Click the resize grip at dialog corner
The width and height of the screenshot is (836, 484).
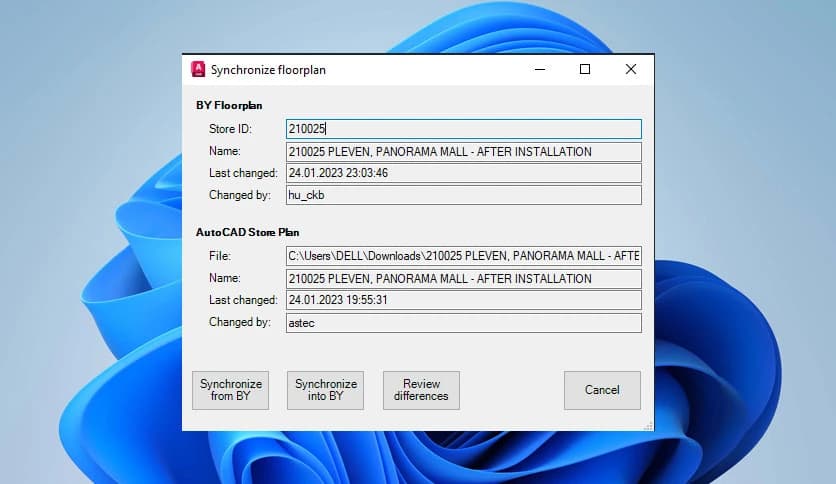(x=649, y=426)
